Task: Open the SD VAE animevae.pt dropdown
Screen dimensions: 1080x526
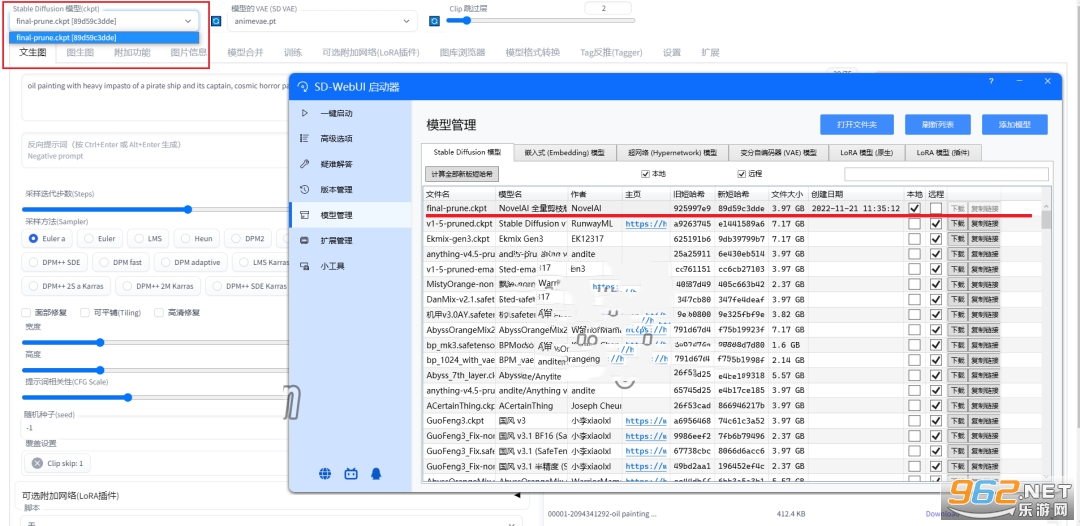Action: 323,21
